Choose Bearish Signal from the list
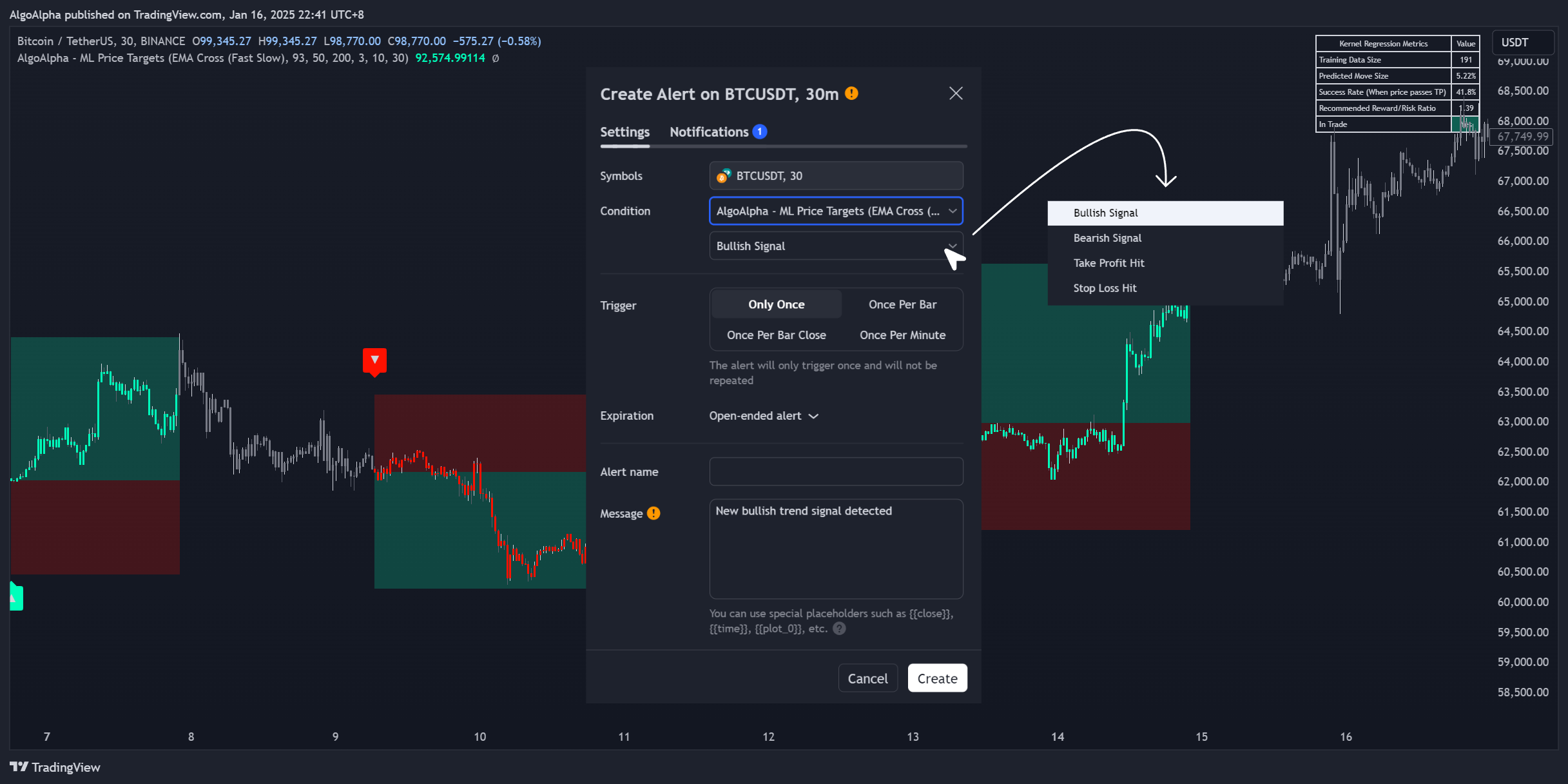This screenshot has height=784, width=1568. [x=1165, y=238]
